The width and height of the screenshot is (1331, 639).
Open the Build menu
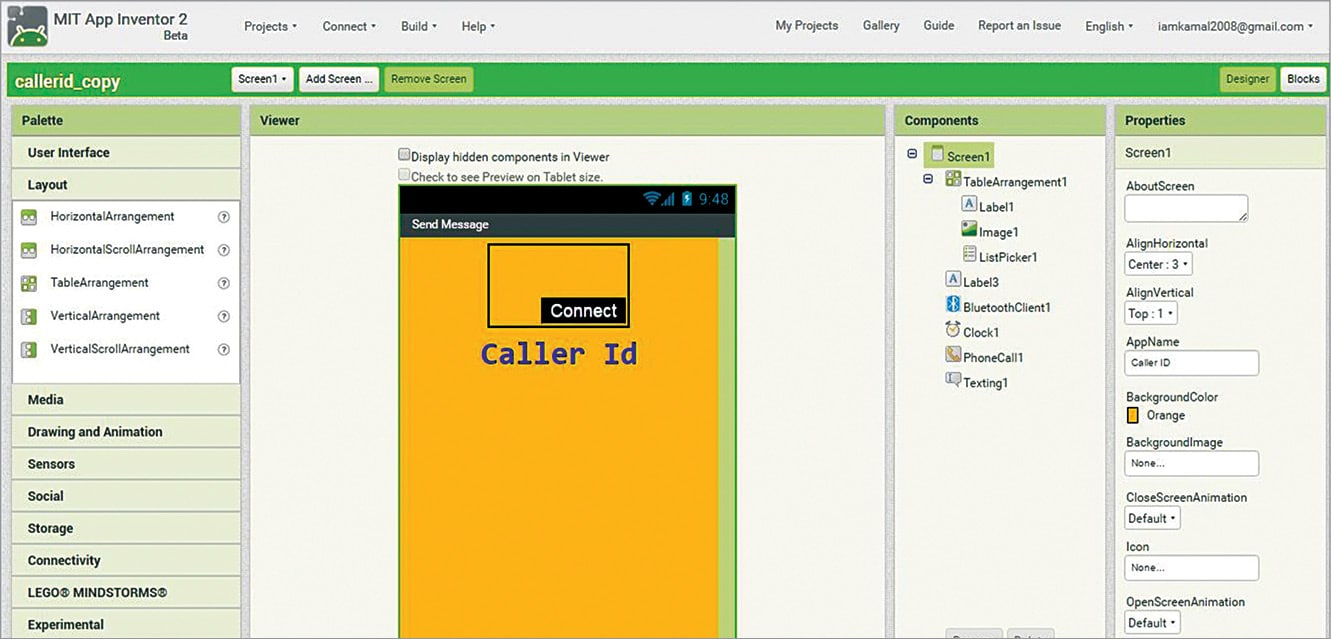tap(418, 27)
